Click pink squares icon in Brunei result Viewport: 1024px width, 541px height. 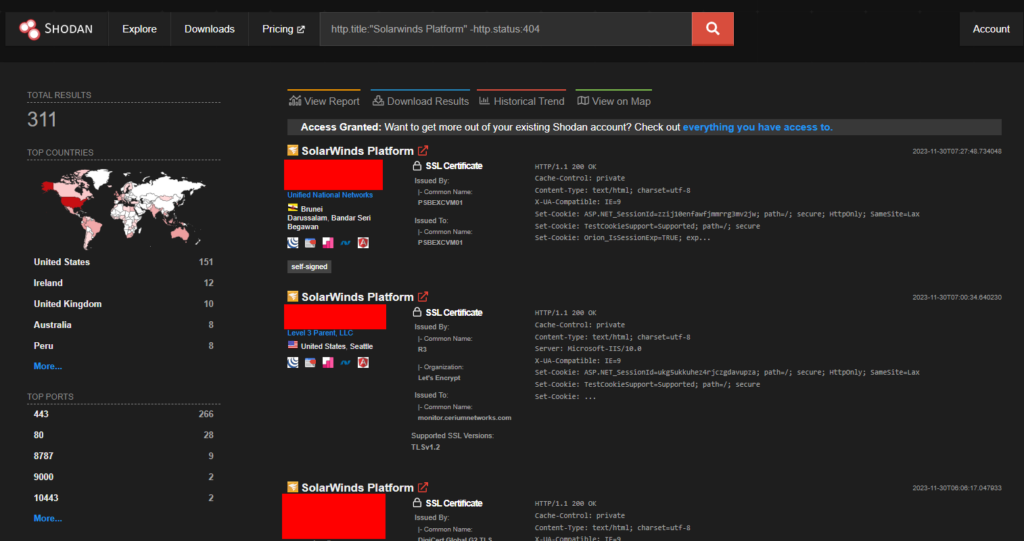(328, 243)
